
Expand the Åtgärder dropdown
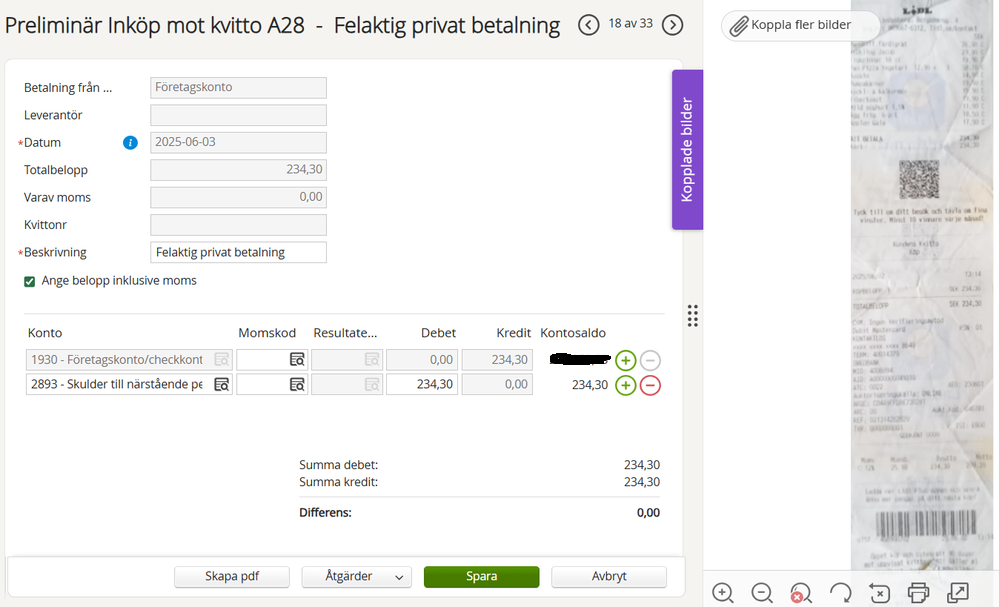(x=356, y=576)
